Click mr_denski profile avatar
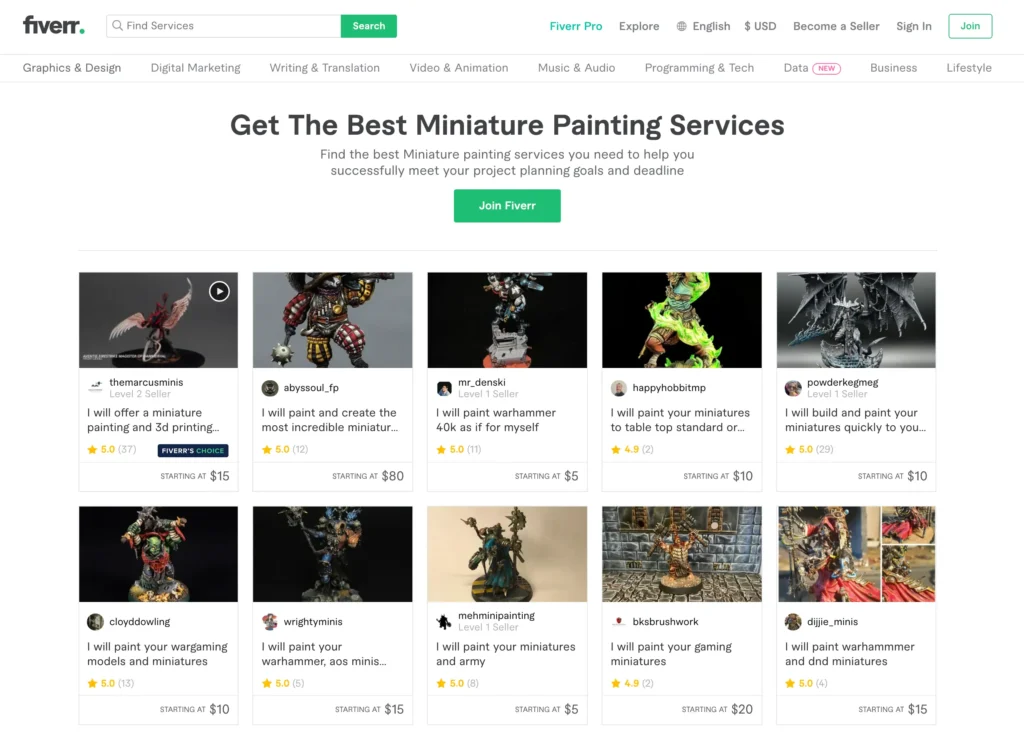Viewport: 1024px width, 739px height. pyautogui.click(x=444, y=388)
